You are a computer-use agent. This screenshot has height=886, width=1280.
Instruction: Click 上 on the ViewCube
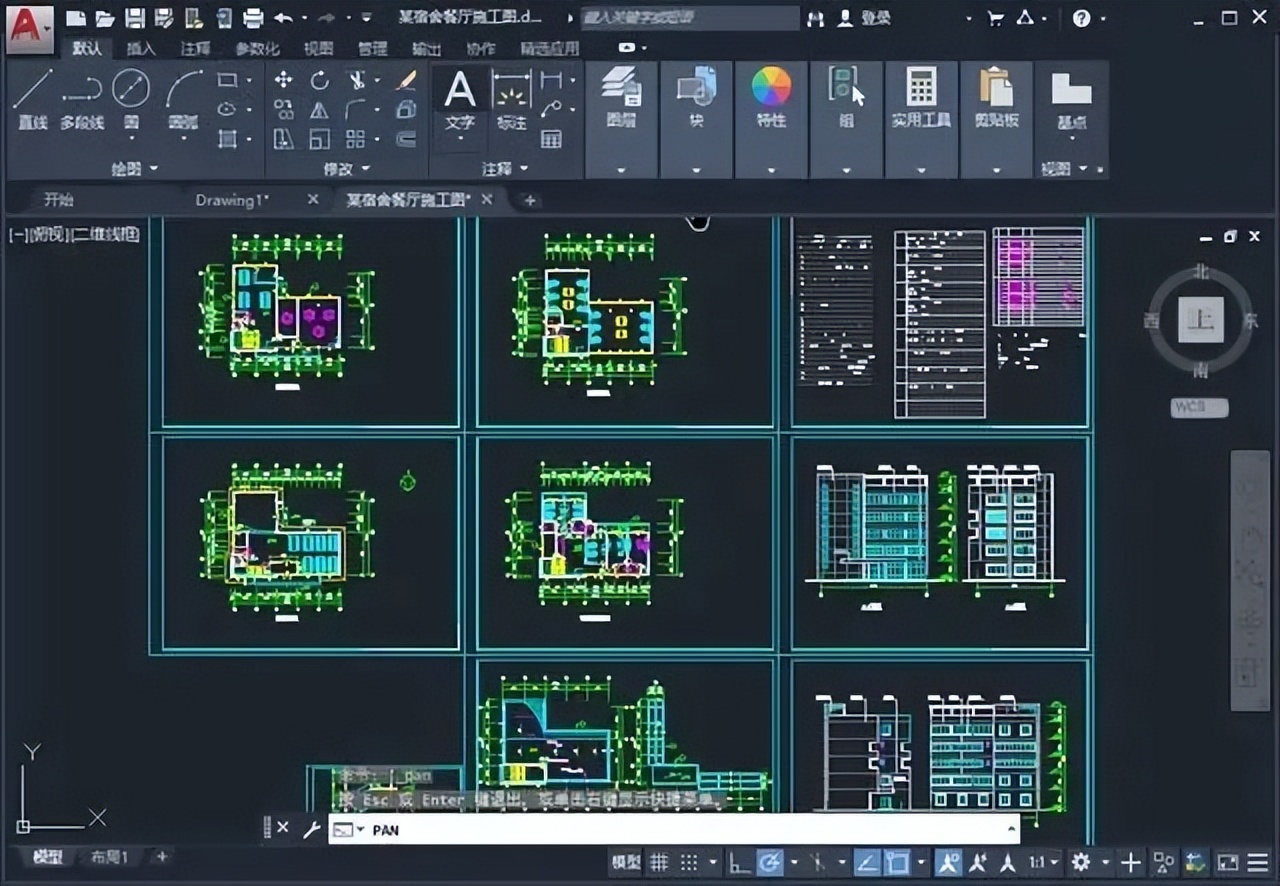(1201, 319)
